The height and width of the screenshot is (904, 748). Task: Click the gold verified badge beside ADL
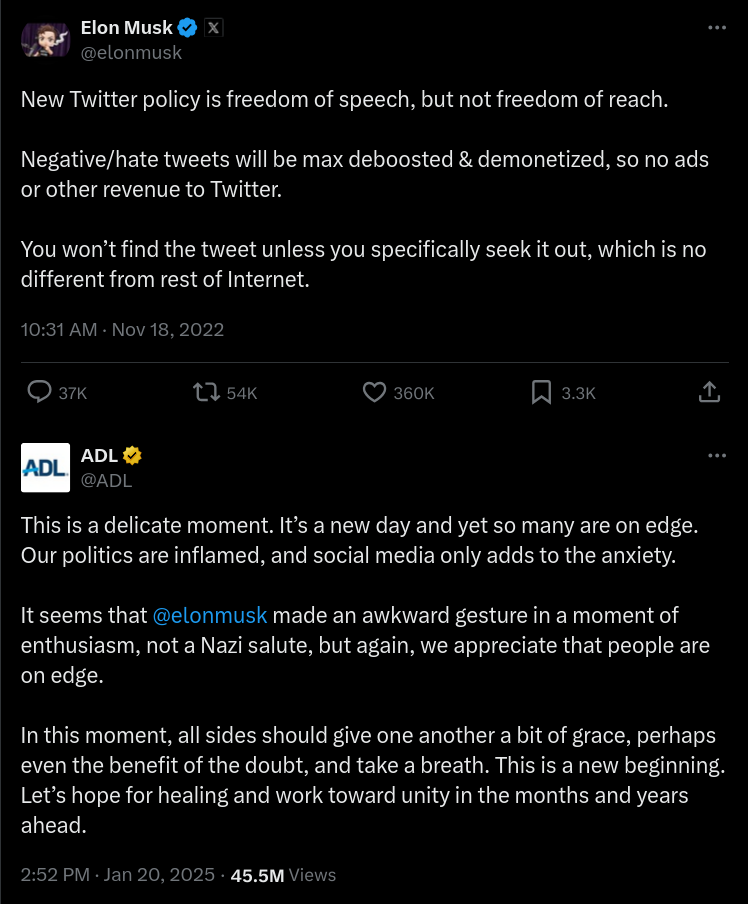tap(132, 456)
